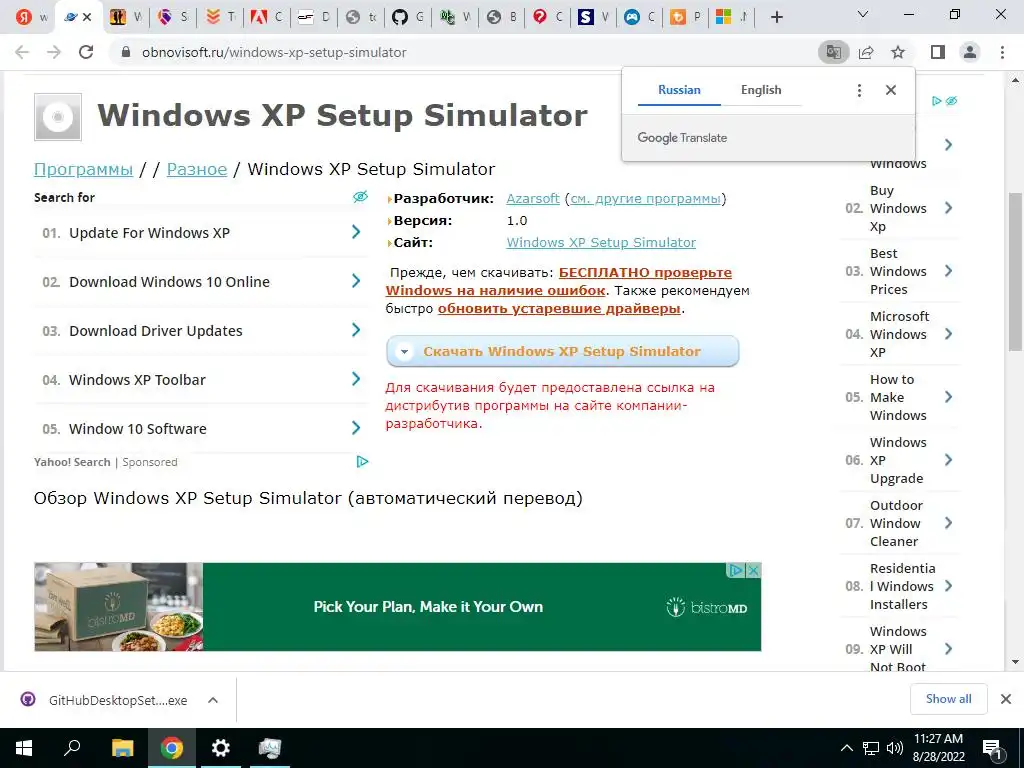
Task: Select Russian in the translate popup
Action: tap(679, 90)
